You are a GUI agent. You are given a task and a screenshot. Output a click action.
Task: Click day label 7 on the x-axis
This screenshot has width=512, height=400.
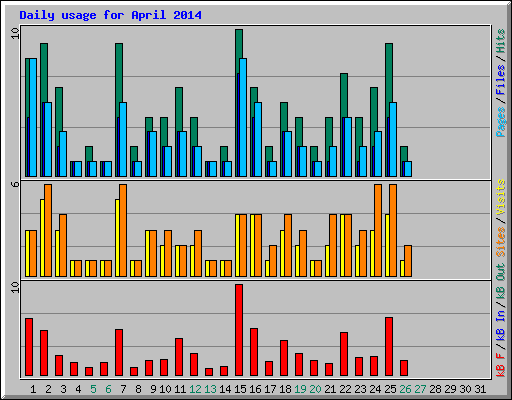tap(123, 389)
